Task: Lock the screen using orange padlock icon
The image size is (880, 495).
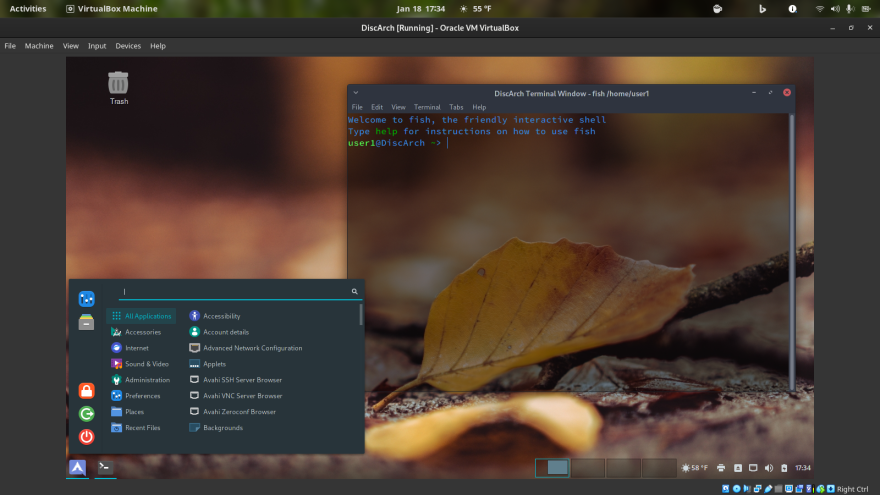Action: 86,391
